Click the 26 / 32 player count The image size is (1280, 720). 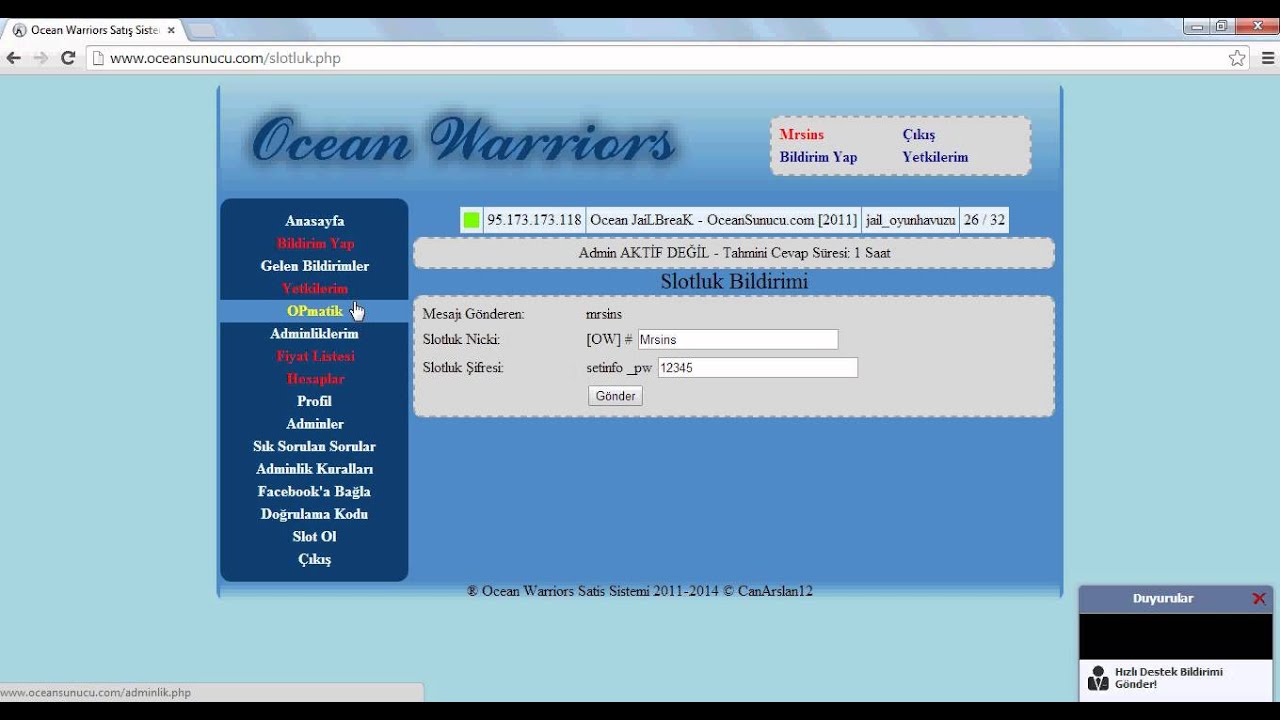(984, 220)
